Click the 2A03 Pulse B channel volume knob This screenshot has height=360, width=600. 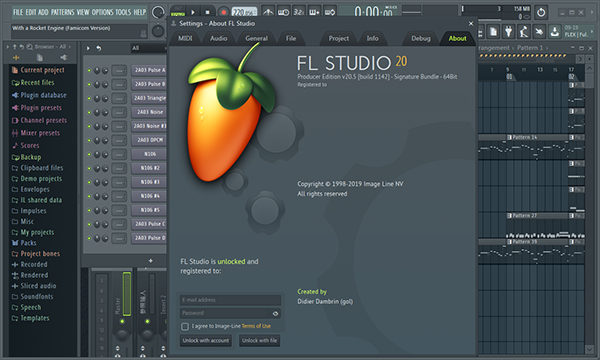[105, 85]
